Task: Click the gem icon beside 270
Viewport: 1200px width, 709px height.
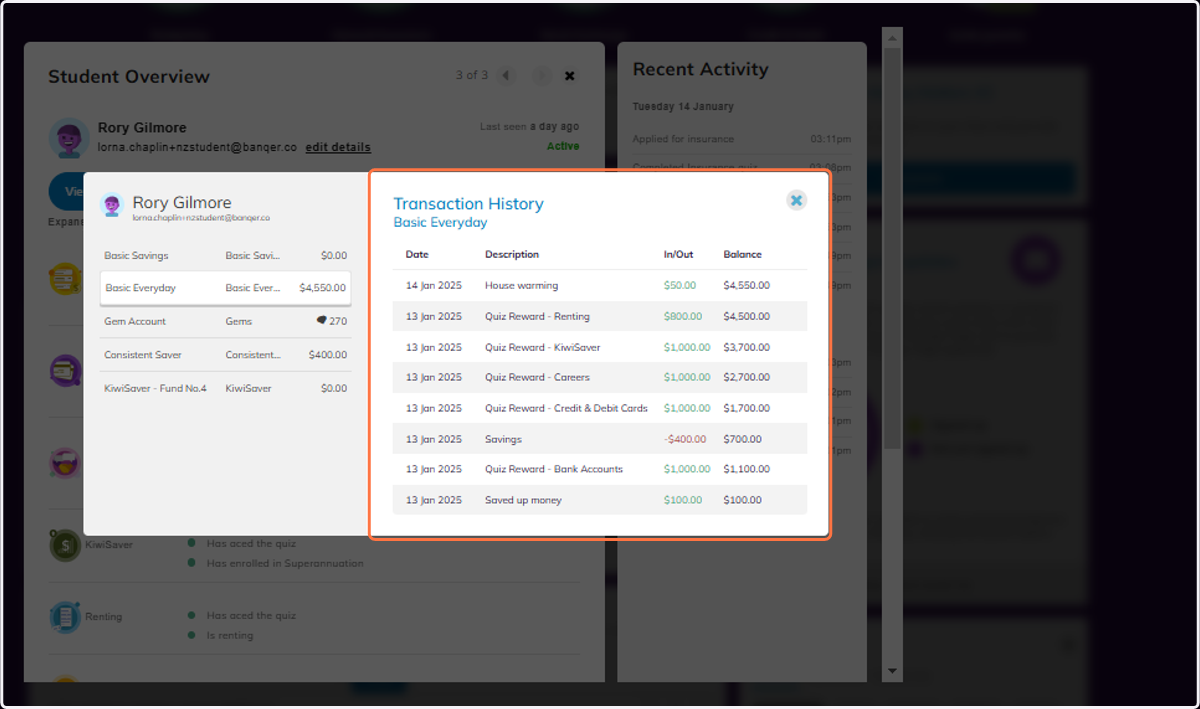Action: click(x=321, y=321)
